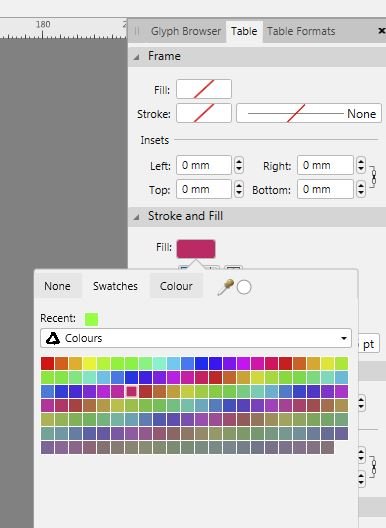Switch to the Glyph Browser tab

[186, 31]
